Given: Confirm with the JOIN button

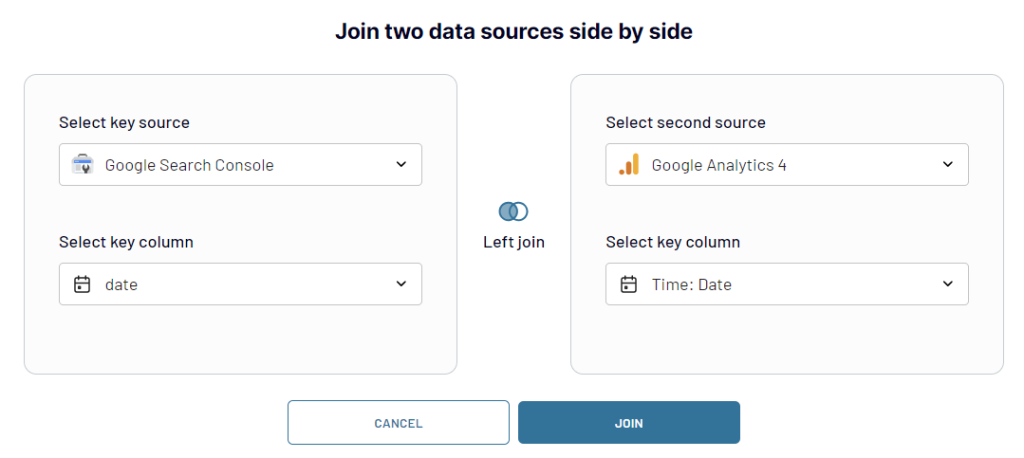Looking at the screenshot, I should pos(629,423).
